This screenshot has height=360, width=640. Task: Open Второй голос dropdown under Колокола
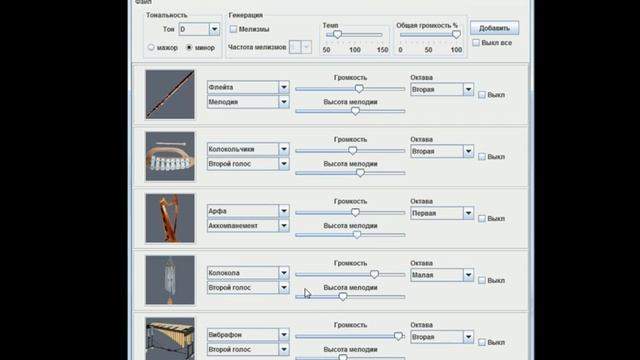(x=248, y=287)
